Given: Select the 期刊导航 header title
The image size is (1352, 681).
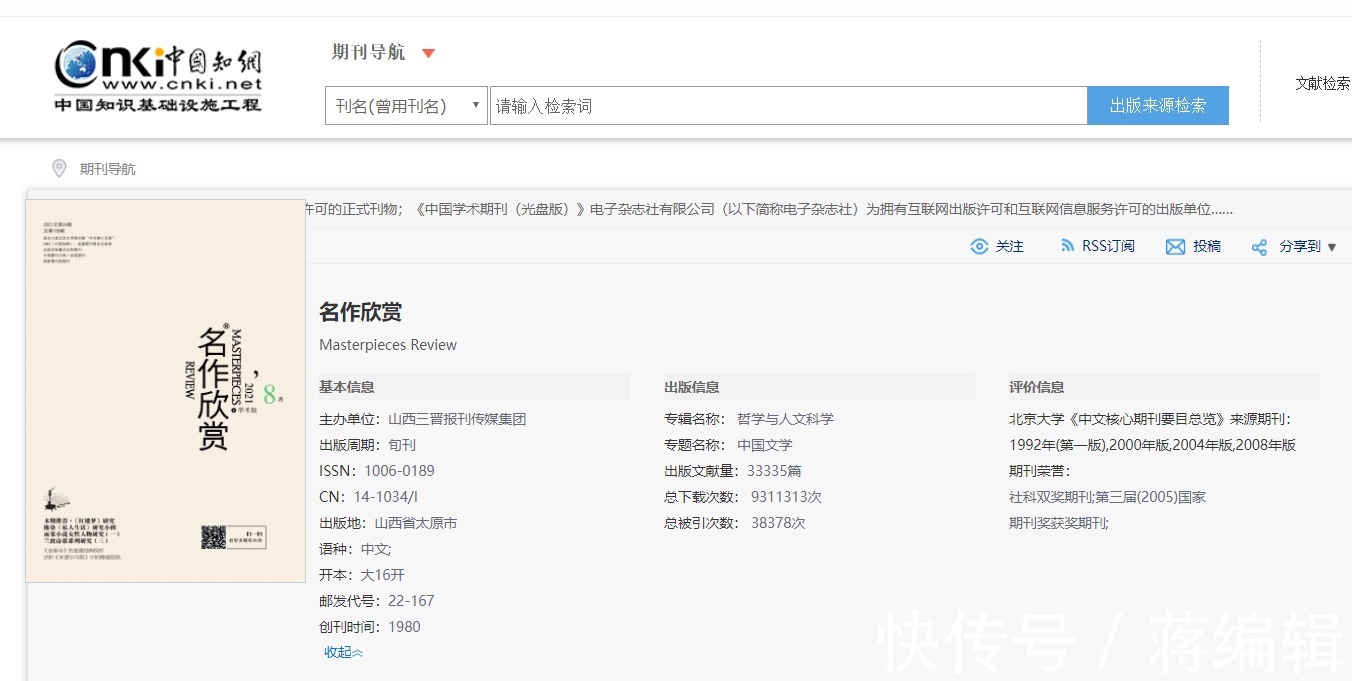Looking at the screenshot, I should (368, 52).
